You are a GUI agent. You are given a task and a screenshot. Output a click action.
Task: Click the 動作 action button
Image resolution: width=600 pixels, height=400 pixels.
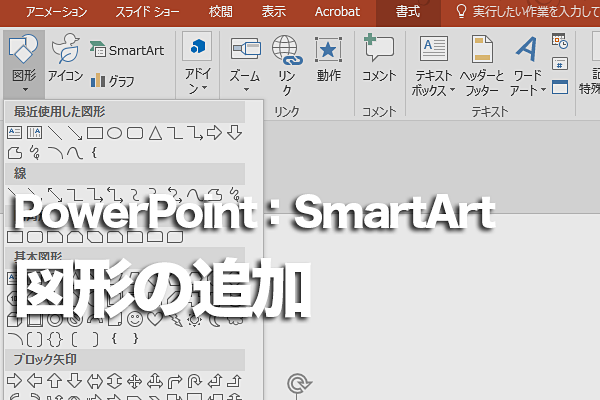click(x=328, y=59)
